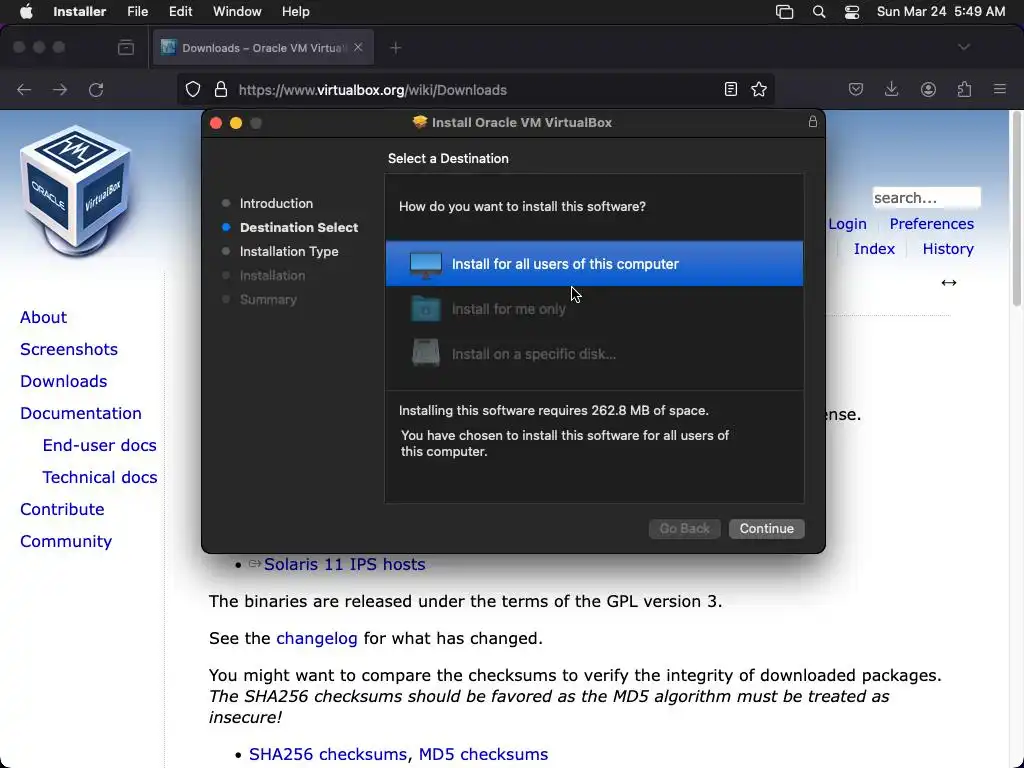Open the Edit menu
1024x768 pixels.
pyautogui.click(x=180, y=12)
